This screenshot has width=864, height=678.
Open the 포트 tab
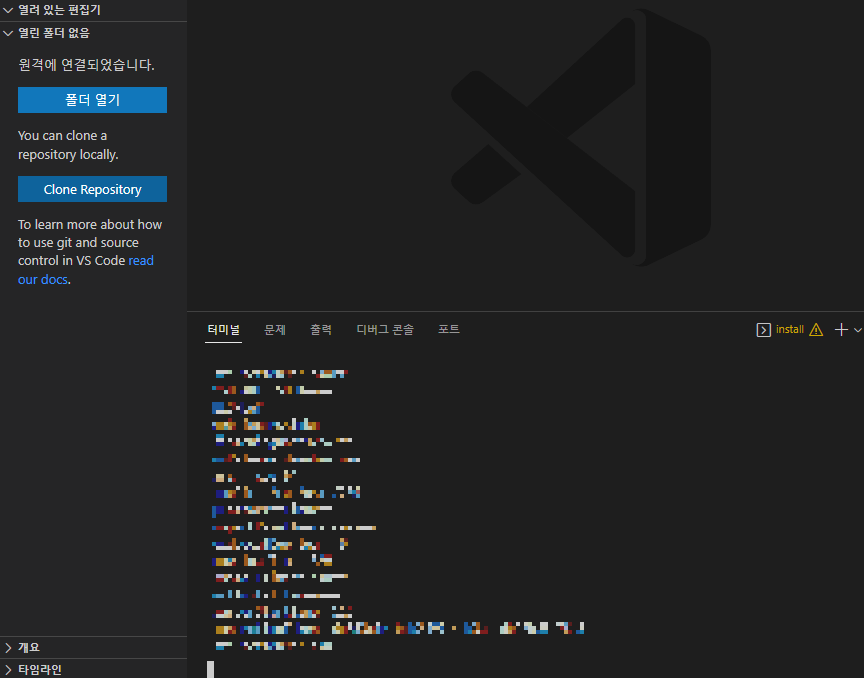coord(449,330)
